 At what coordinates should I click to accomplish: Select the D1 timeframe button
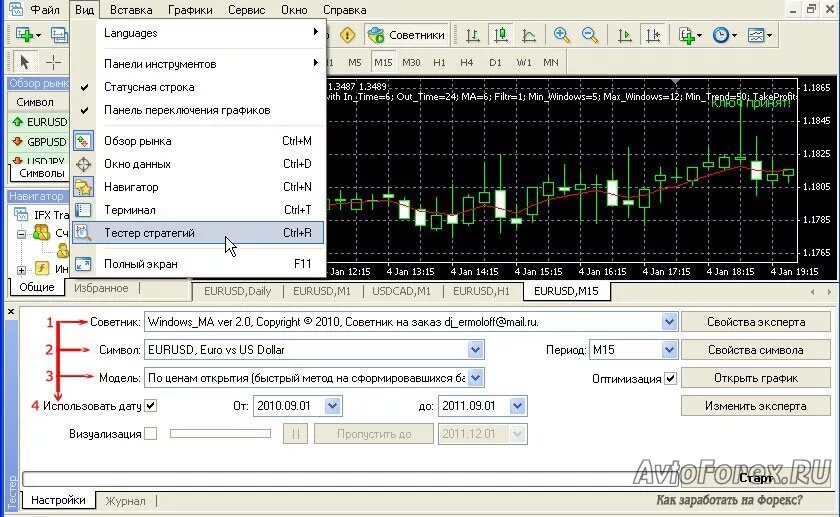coord(496,62)
